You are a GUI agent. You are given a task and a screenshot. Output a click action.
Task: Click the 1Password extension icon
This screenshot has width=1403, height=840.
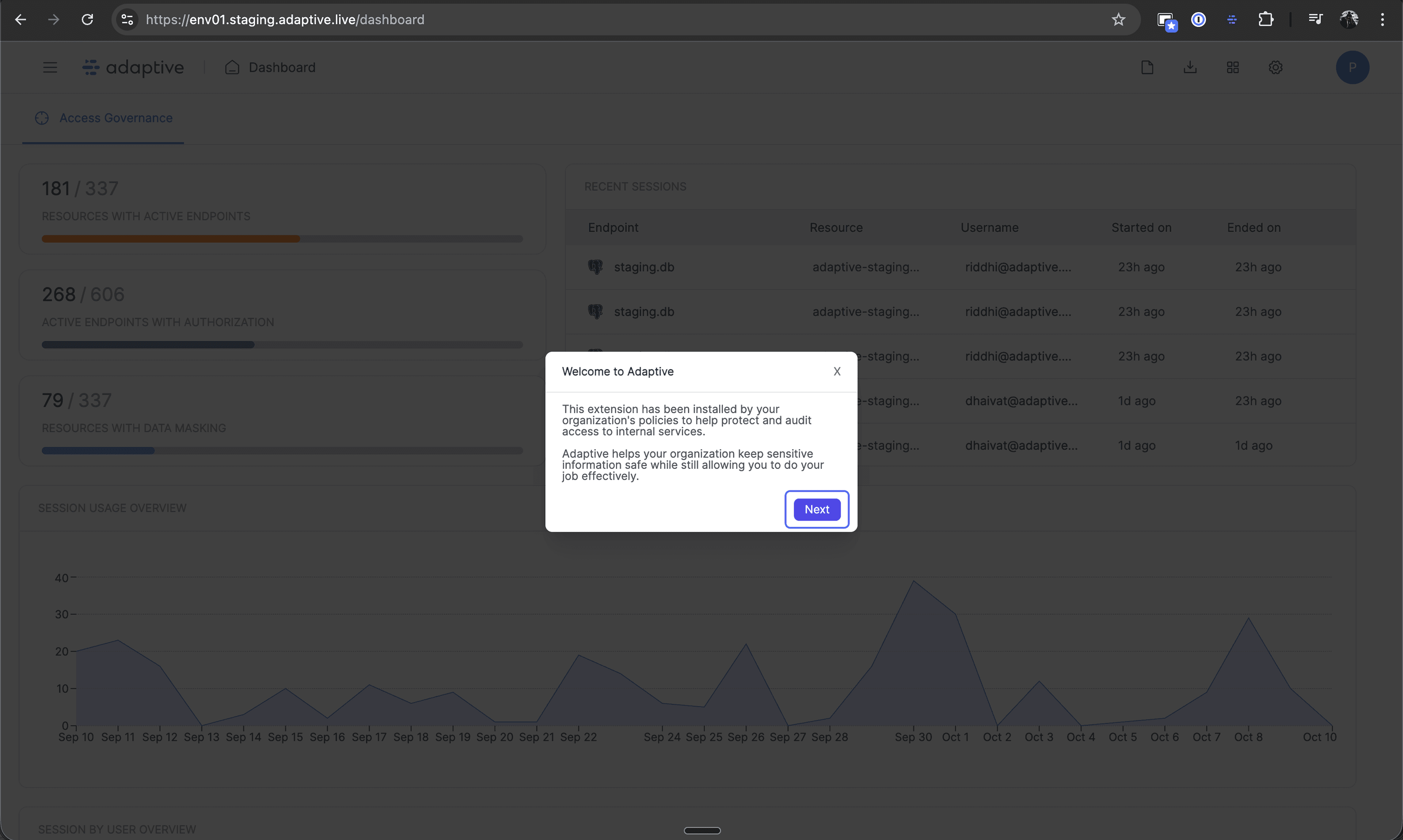click(x=1198, y=20)
